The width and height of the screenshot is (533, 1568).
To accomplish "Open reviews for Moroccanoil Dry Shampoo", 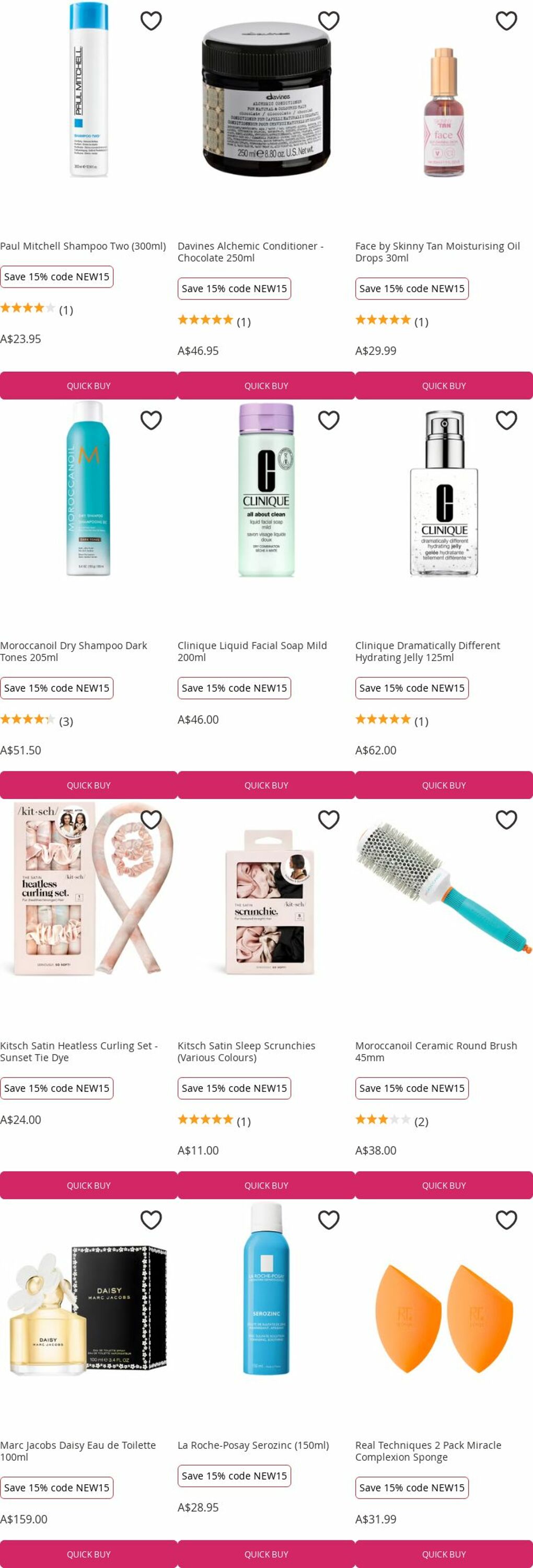I will (x=66, y=721).
